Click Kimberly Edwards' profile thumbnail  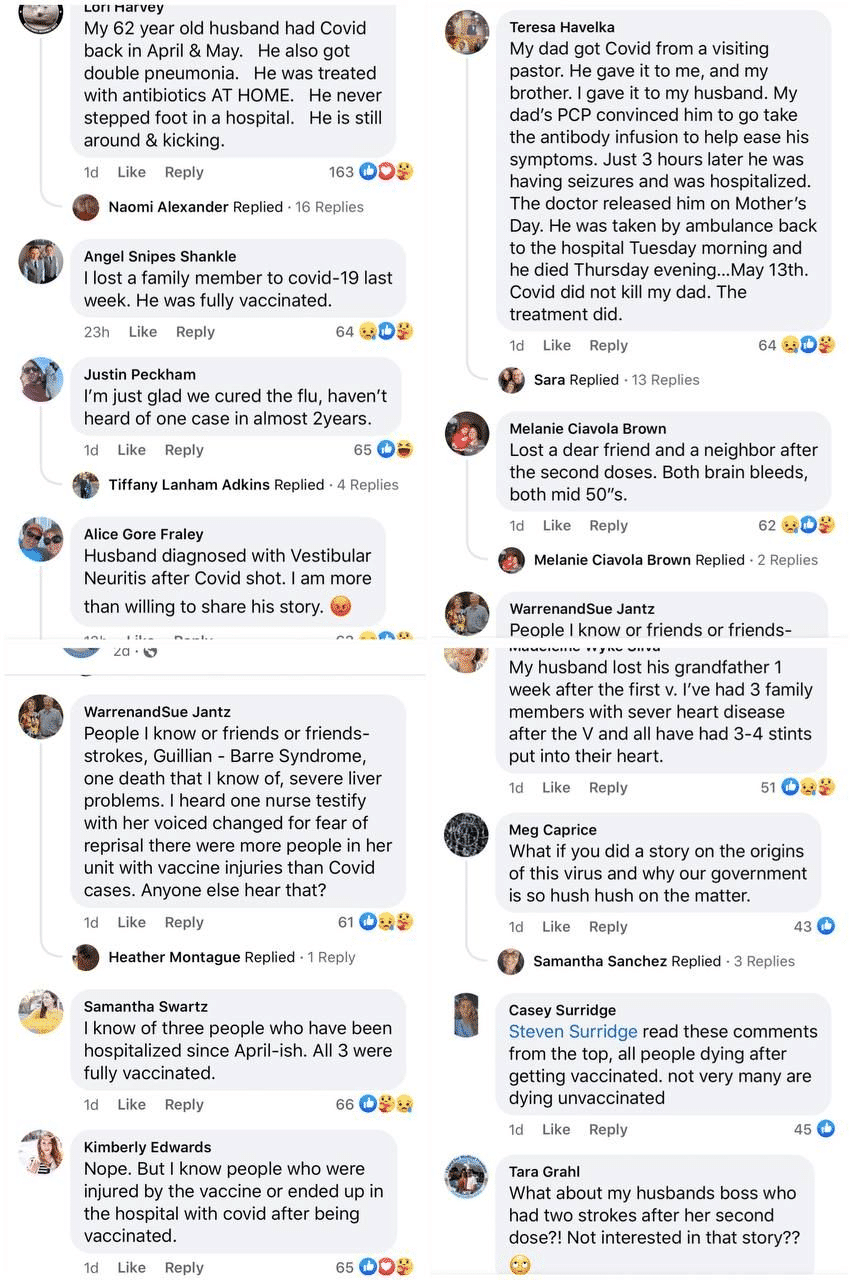[42, 1152]
